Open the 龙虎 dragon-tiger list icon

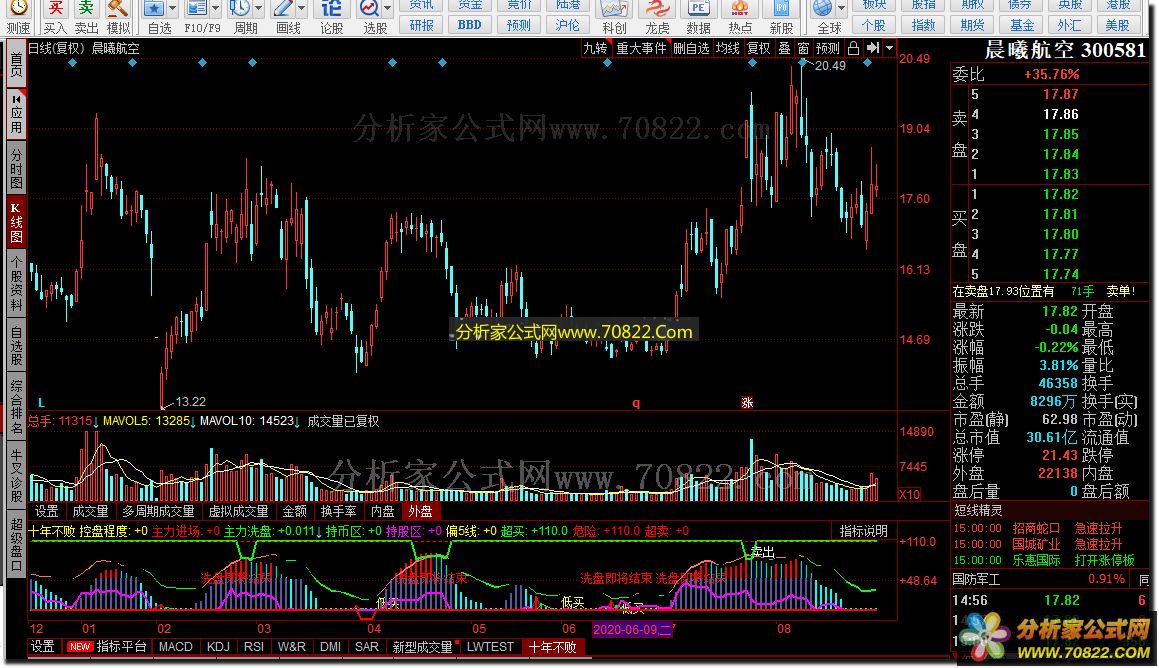pos(656,9)
